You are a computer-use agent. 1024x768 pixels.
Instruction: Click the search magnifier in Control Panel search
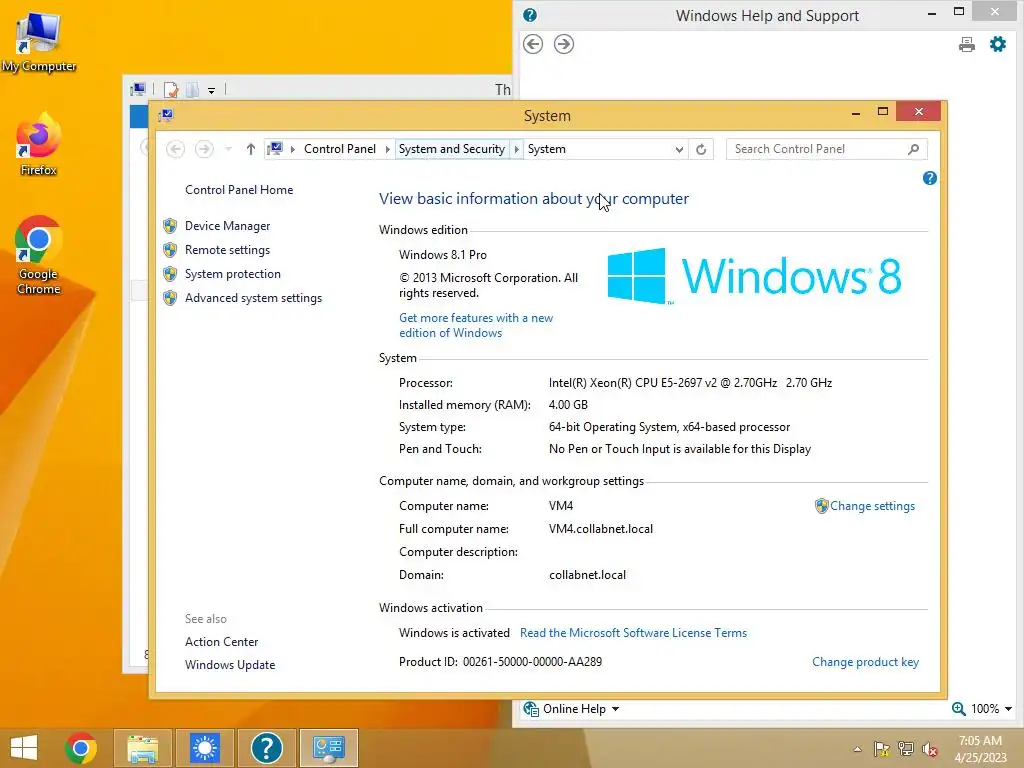tap(914, 150)
